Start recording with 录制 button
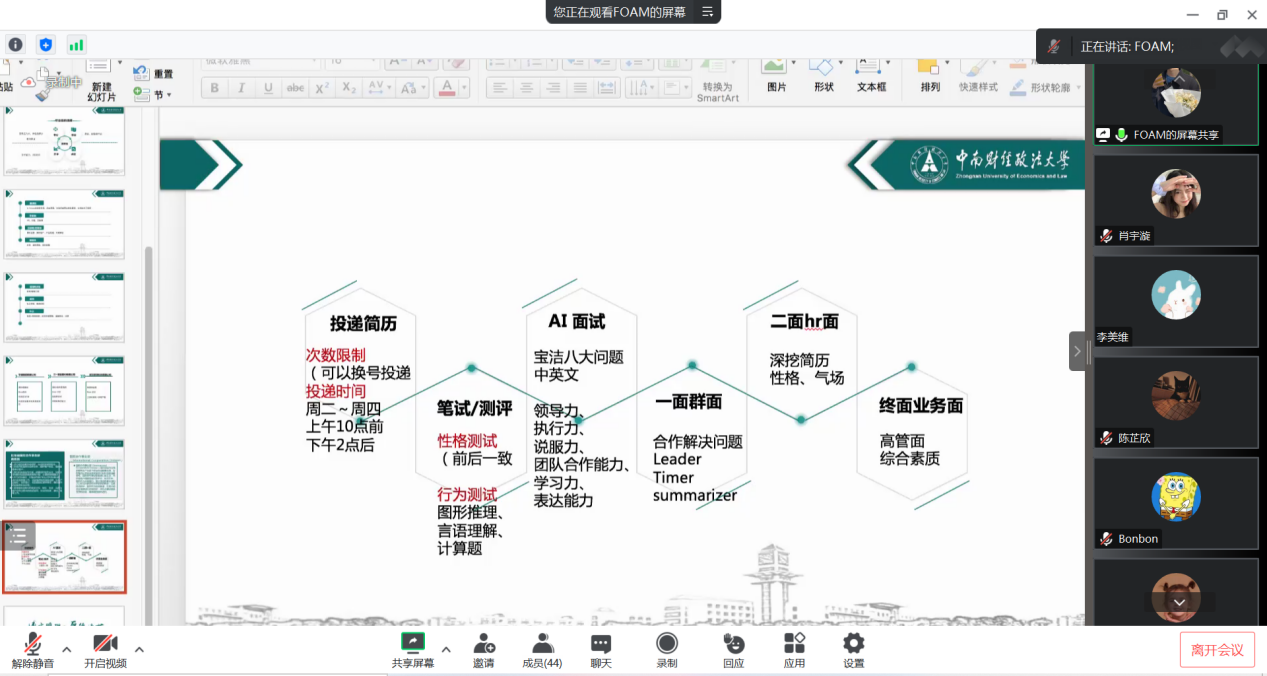 click(x=667, y=649)
